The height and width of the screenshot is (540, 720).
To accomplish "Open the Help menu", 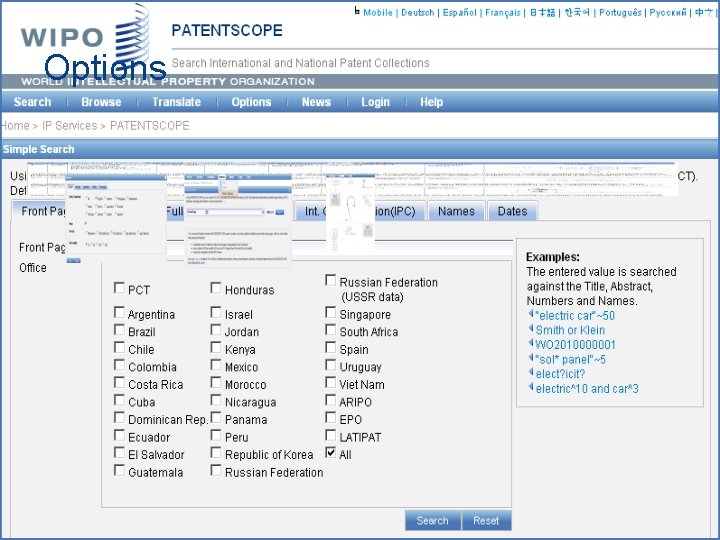I will [x=431, y=102].
